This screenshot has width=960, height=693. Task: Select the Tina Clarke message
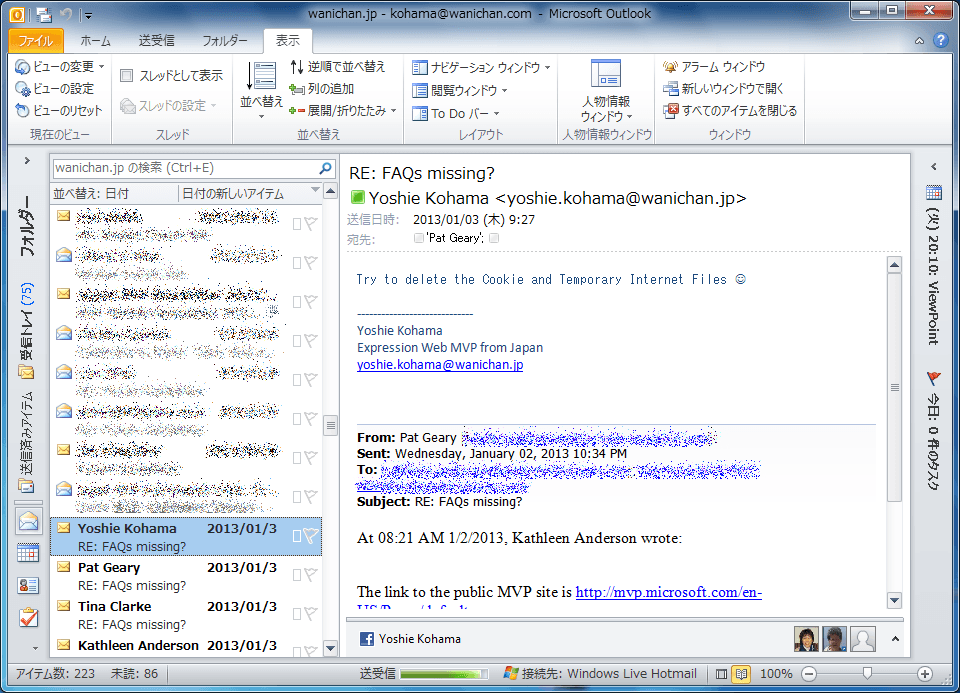coord(186,615)
